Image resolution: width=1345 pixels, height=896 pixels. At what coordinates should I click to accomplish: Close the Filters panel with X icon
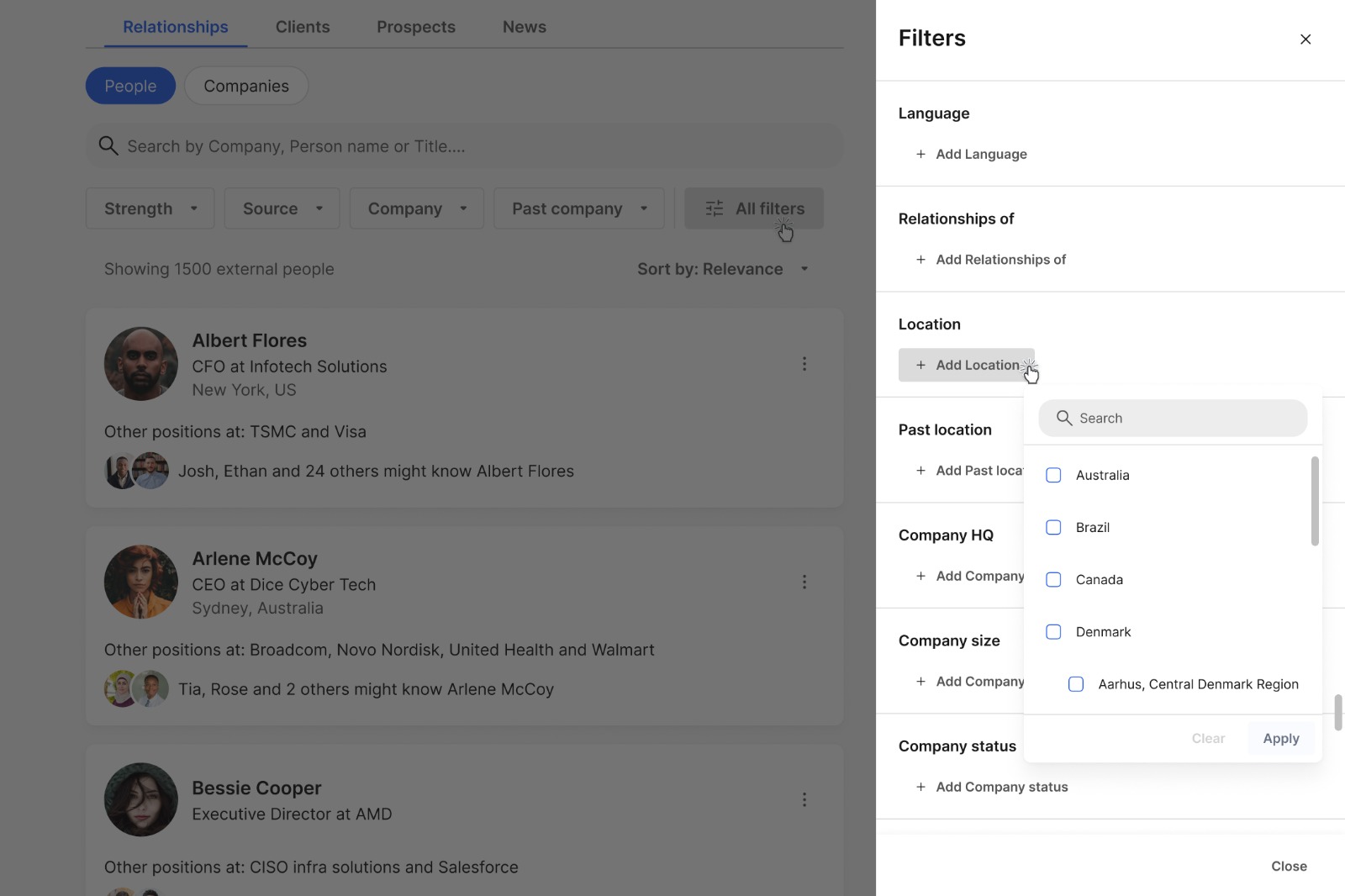[1305, 40]
